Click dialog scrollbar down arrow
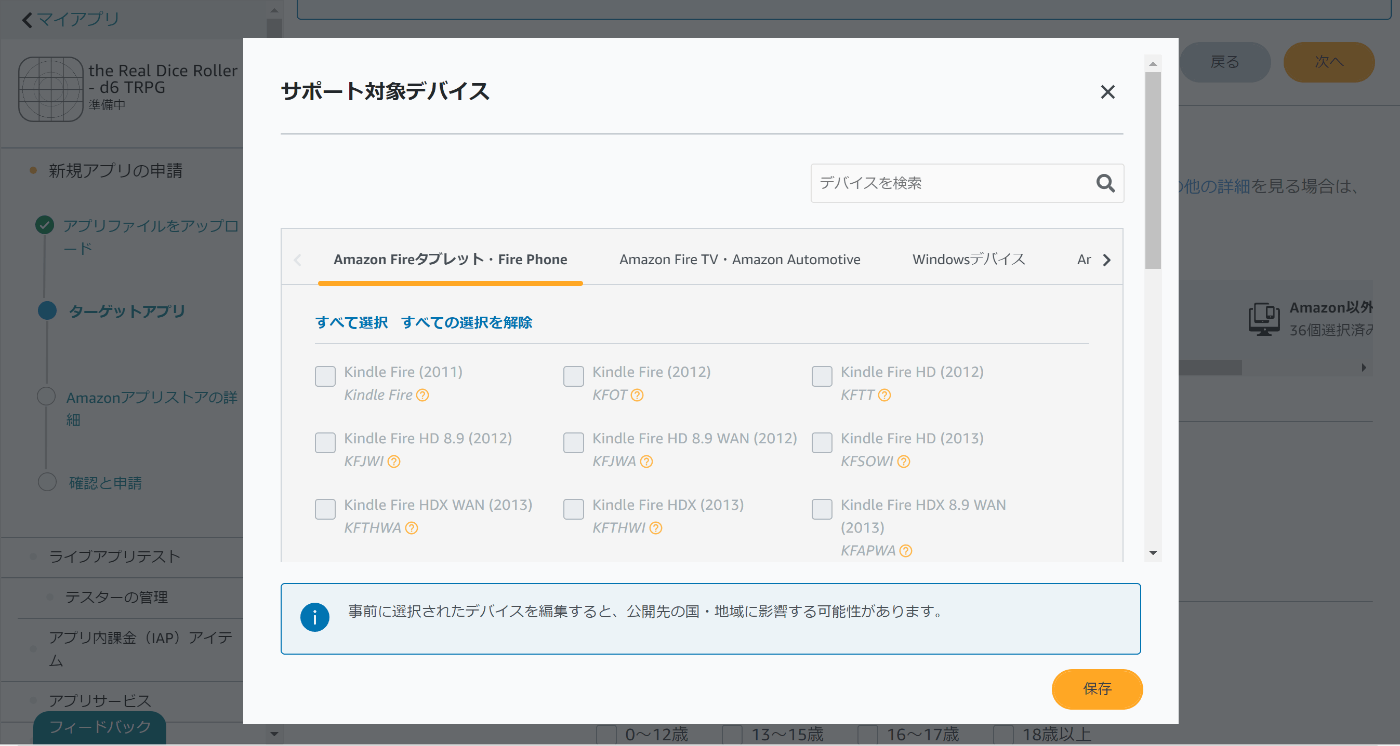This screenshot has height=746, width=1400. point(1153,553)
